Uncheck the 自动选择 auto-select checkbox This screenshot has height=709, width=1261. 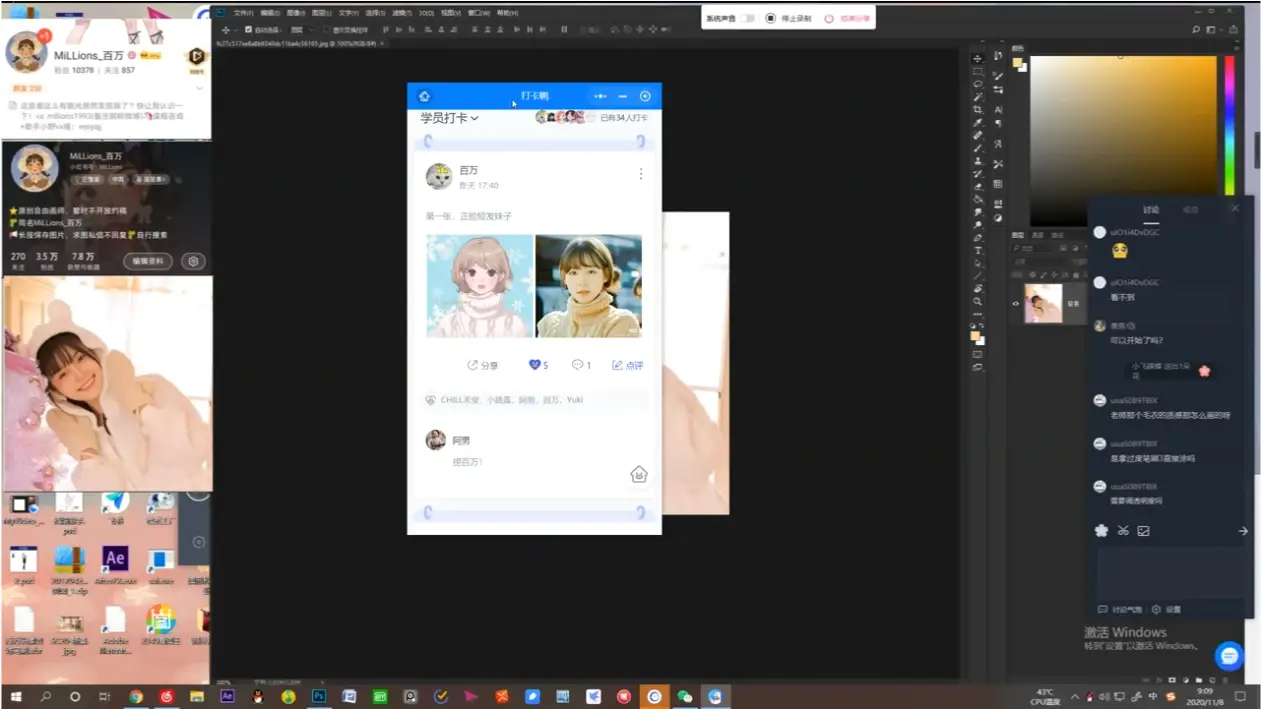coord(248,30)
